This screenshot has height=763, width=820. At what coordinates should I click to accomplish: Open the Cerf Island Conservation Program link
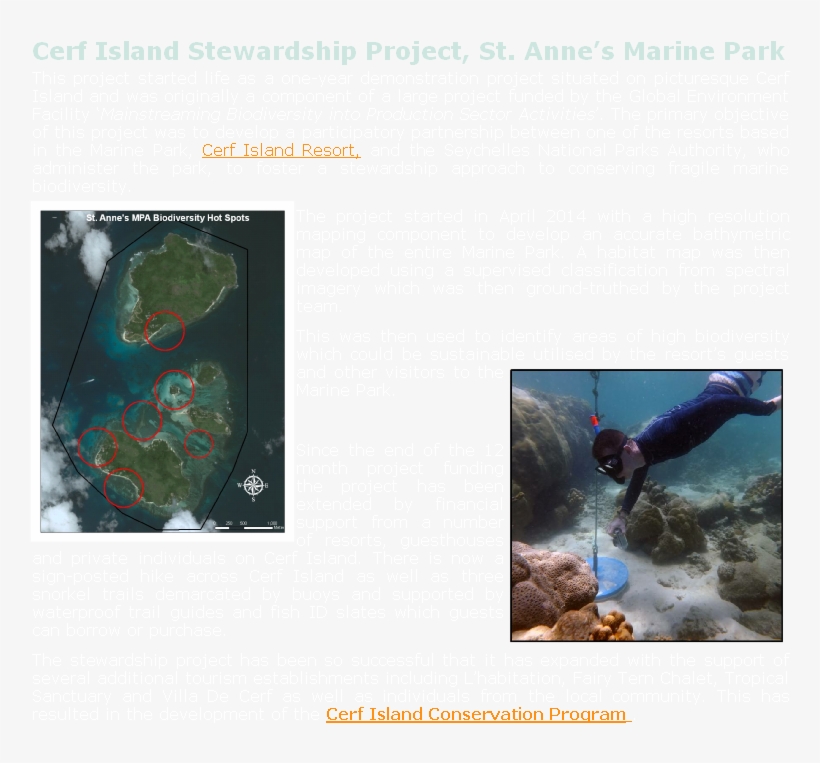pyautogui.click(x=477, y=714)
